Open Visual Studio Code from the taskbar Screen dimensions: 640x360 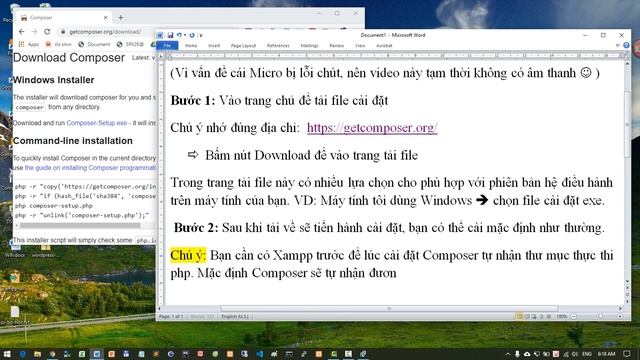pos(260,354)
